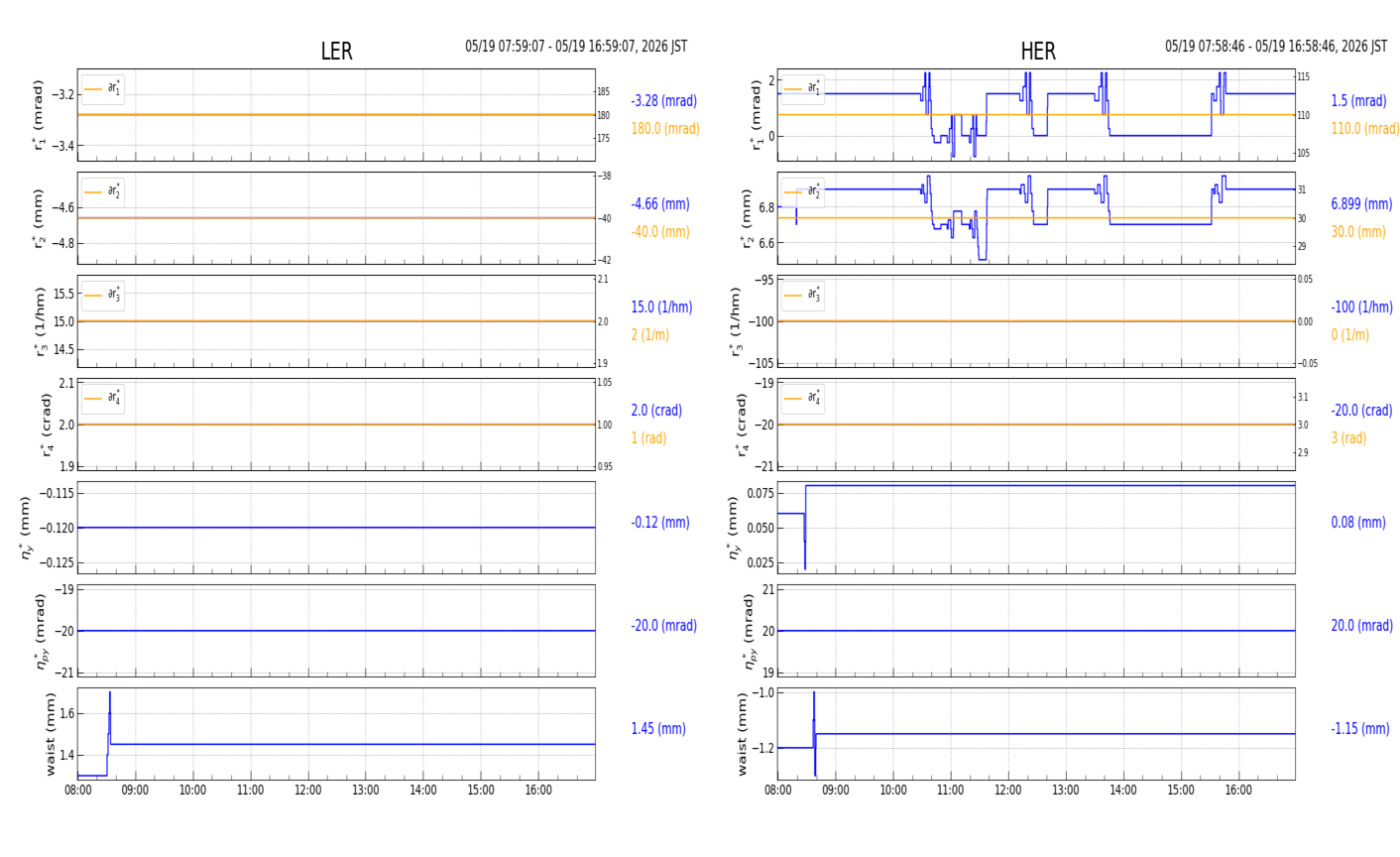Click the ∂r2* legend in HER plot

point(803,192)
